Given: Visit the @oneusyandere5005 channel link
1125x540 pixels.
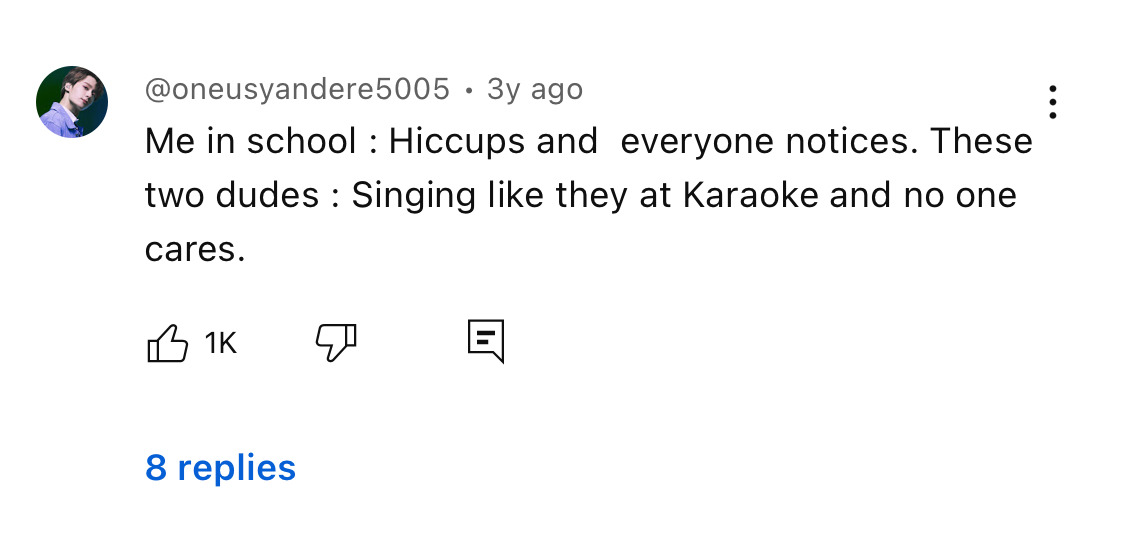Looking at the screenshot, I should [x=297, y=89].
